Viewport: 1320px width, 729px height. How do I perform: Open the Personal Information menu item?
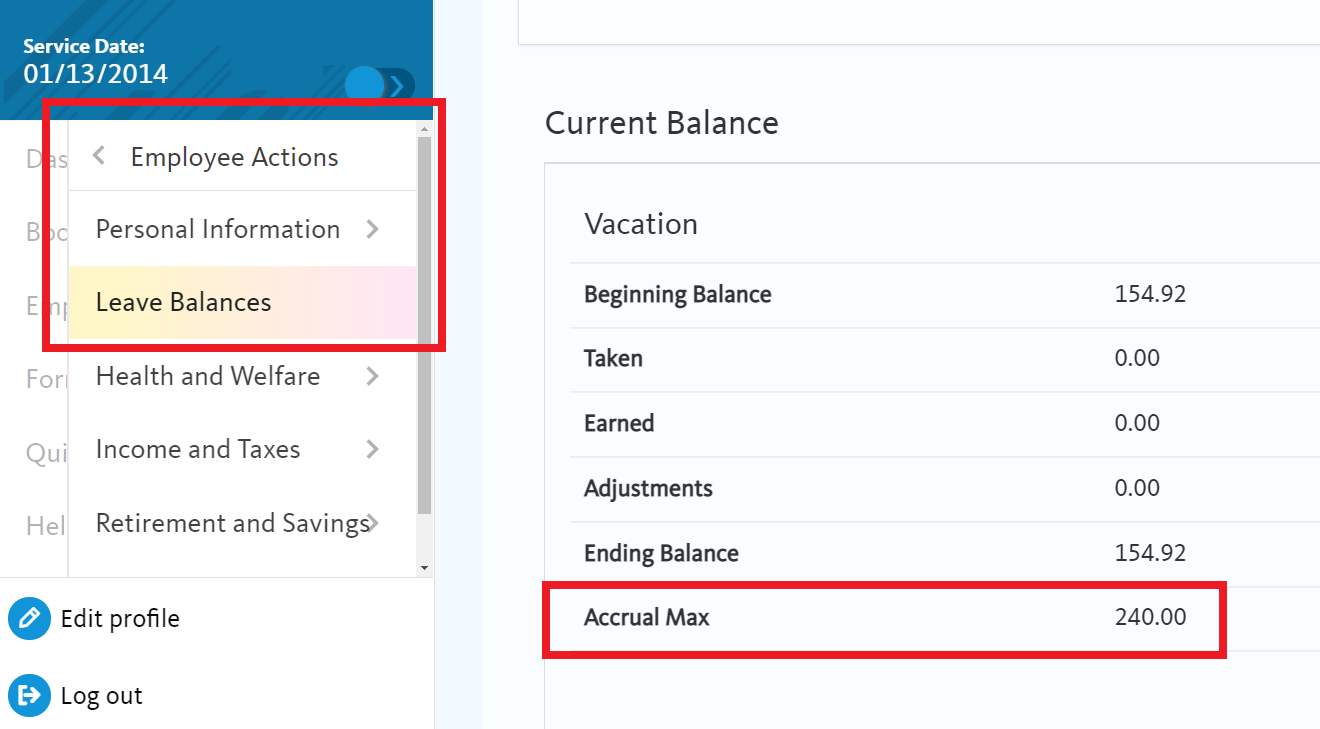[218, 229]
